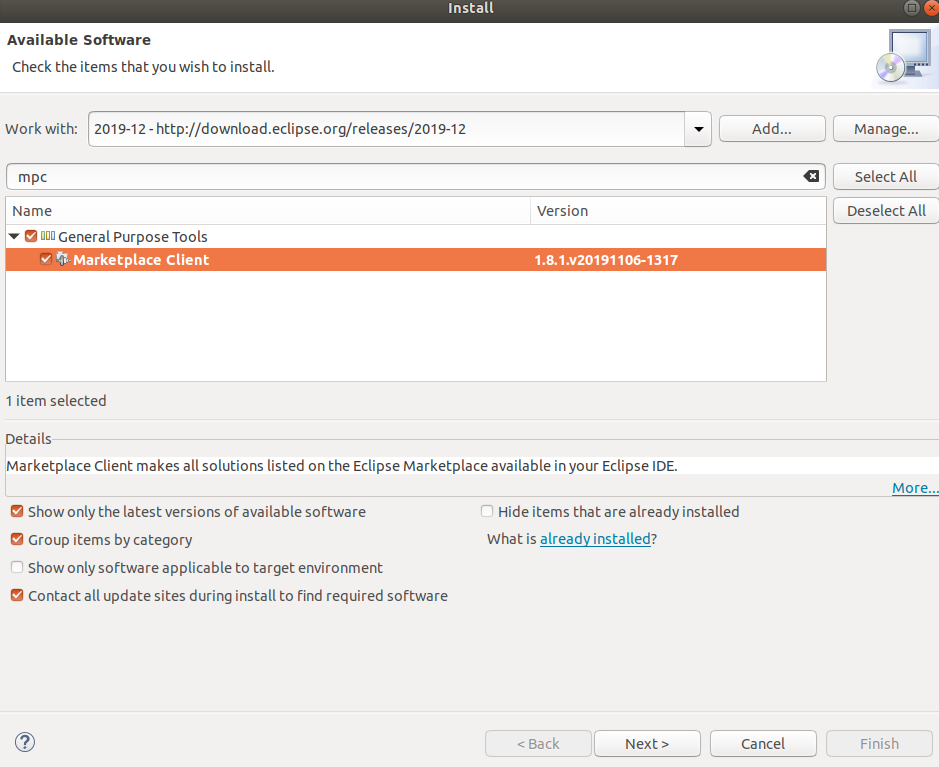Click the Marketplace Client plugin icon
The width and height of the screenshot is (939, 767).
click(62, 259)
